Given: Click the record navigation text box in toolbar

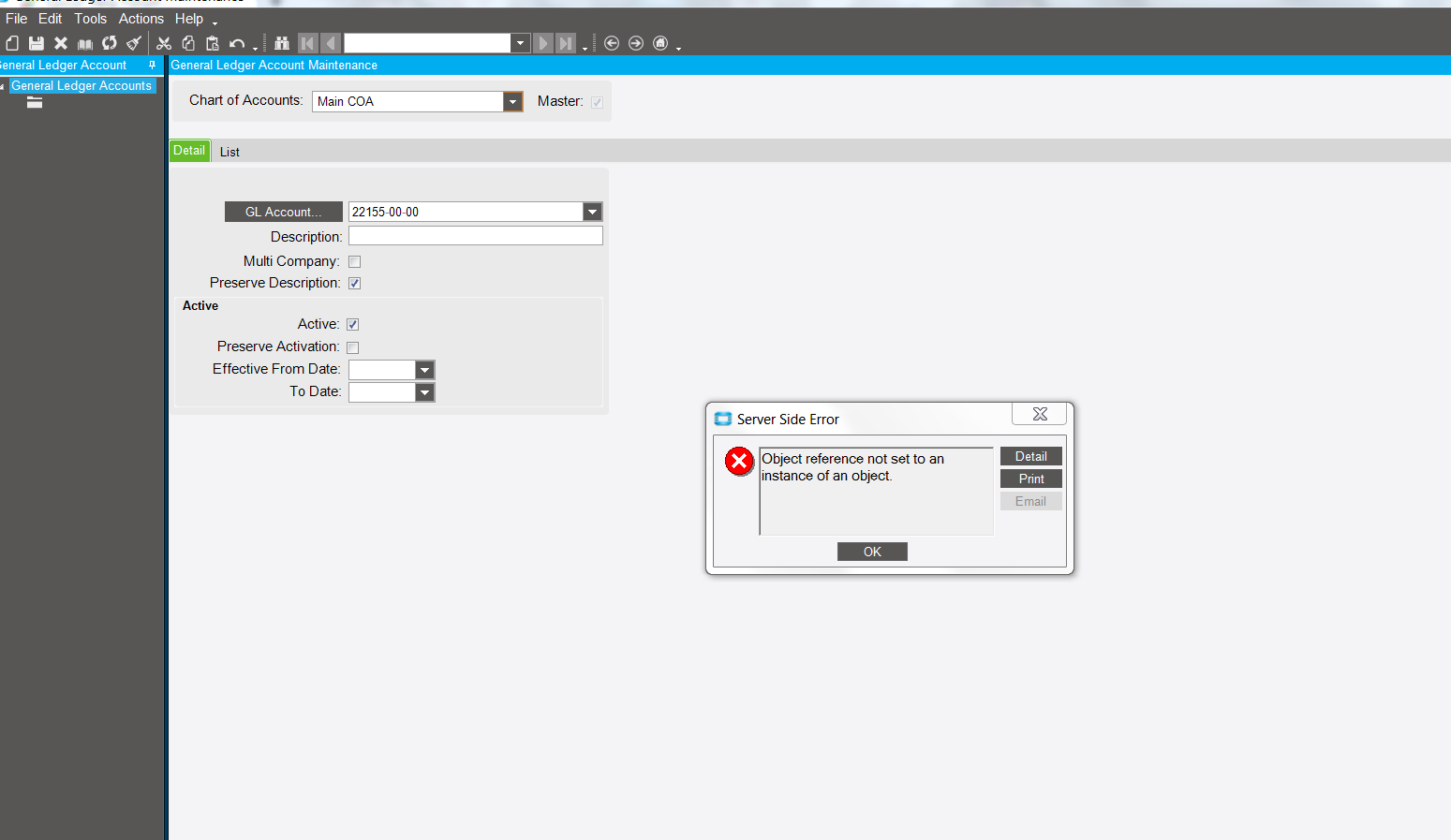Looking at the screenshot, I should pyautogui.click(x=428, y=43).
